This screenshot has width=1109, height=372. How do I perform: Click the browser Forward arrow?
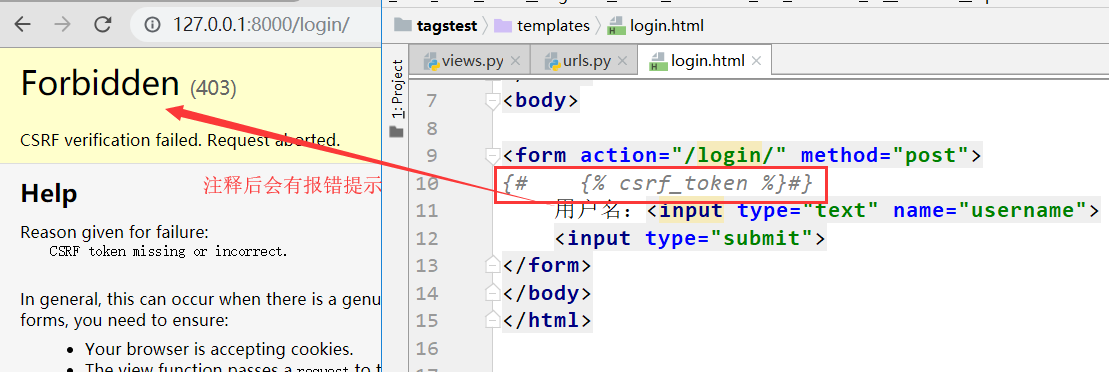pos(63,25)
